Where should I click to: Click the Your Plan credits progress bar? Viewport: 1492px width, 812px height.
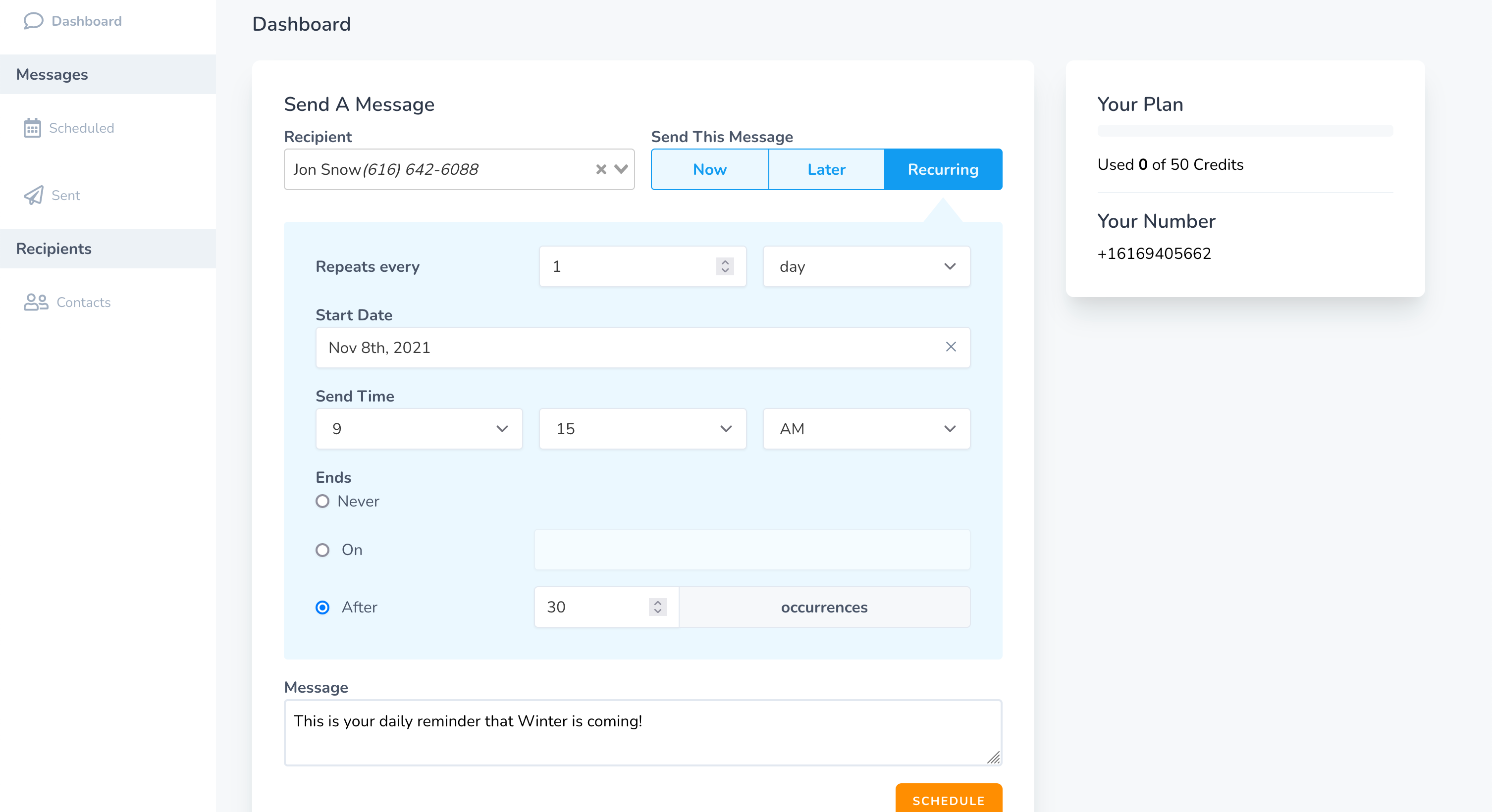[x=1245, y=131]
